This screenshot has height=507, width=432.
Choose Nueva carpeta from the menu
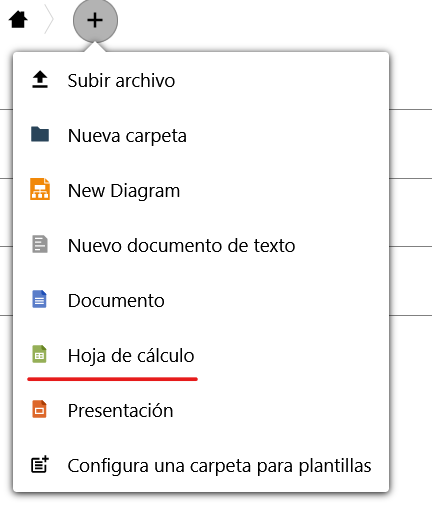(x=201, y=135)
